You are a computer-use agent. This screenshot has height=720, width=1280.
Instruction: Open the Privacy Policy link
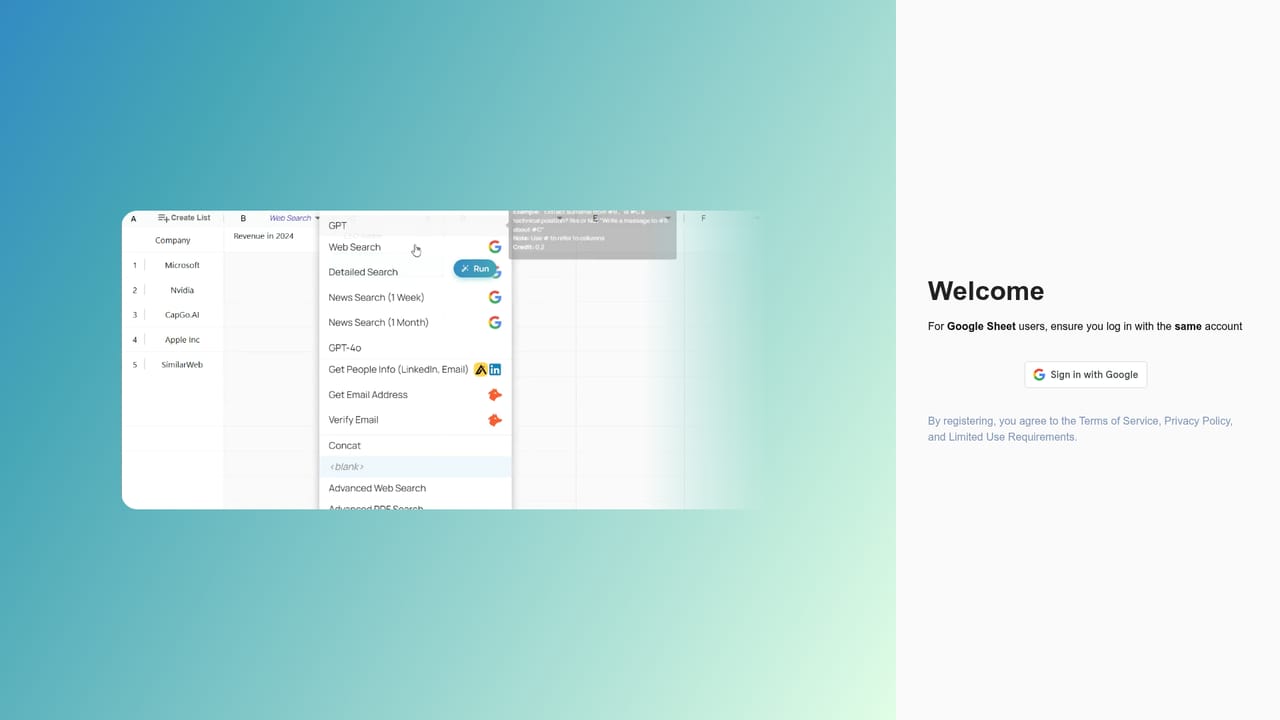1197,421
